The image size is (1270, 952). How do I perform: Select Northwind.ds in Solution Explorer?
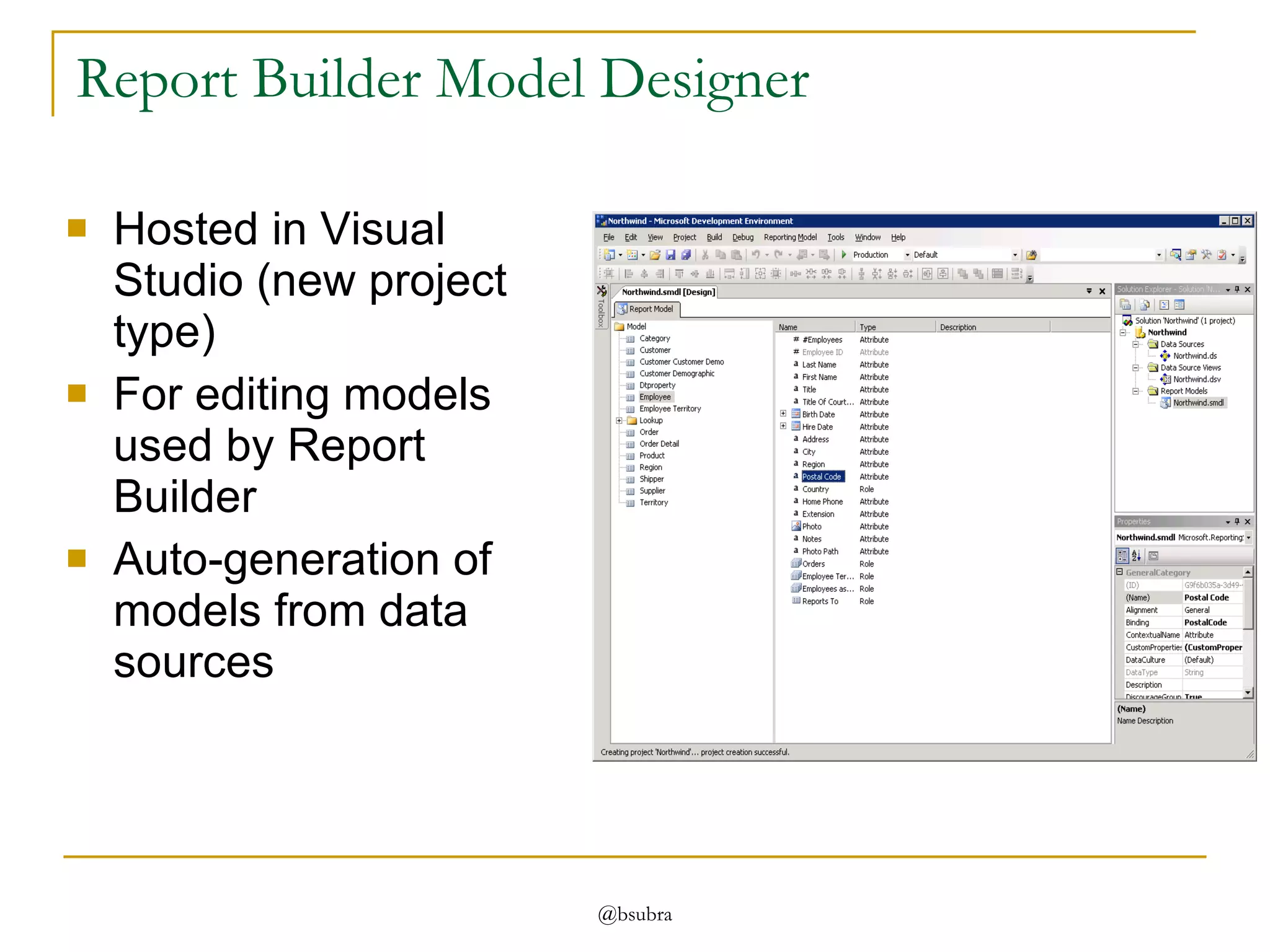point(1195,356)
